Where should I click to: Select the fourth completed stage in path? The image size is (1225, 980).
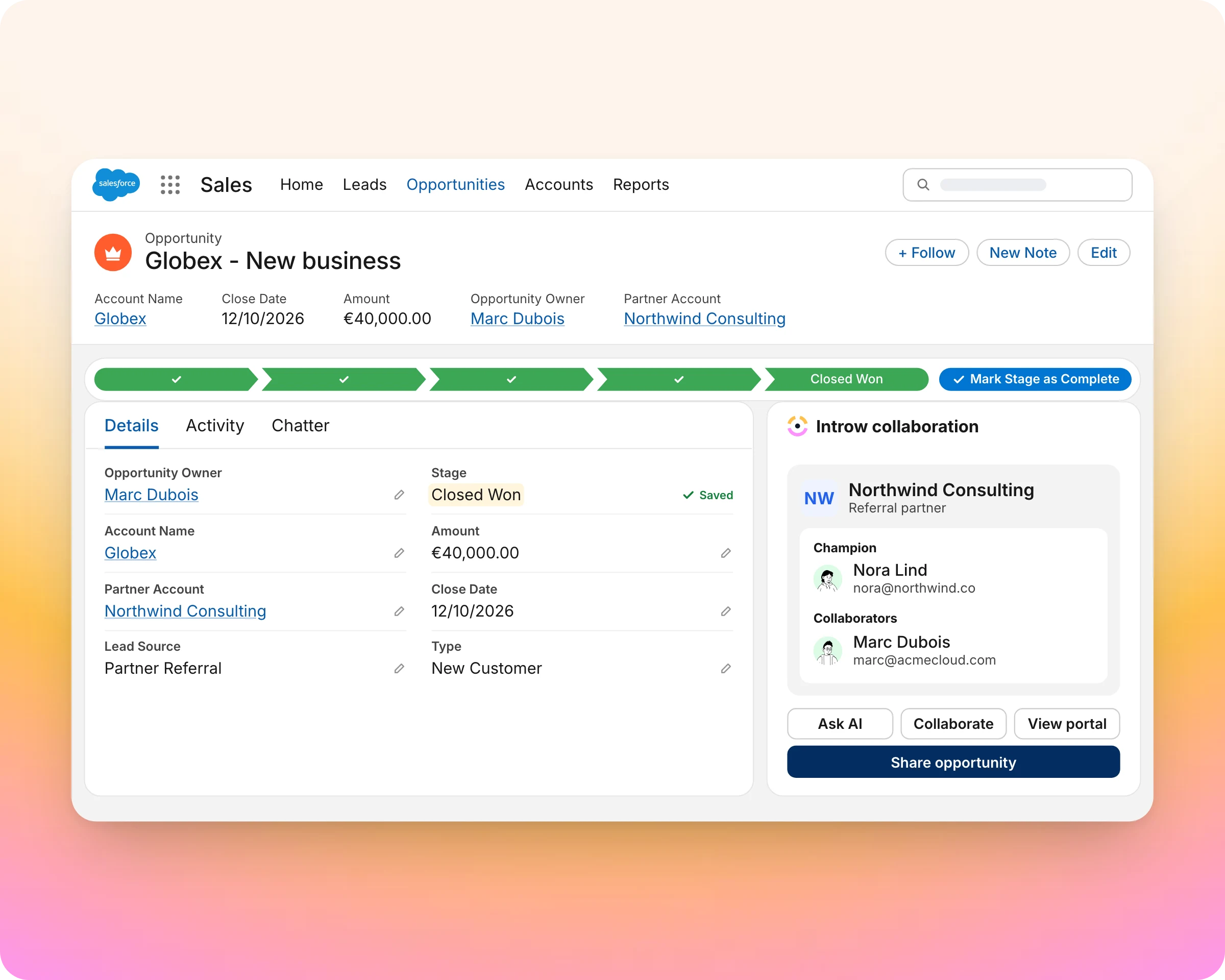click(x=679, y=379)
